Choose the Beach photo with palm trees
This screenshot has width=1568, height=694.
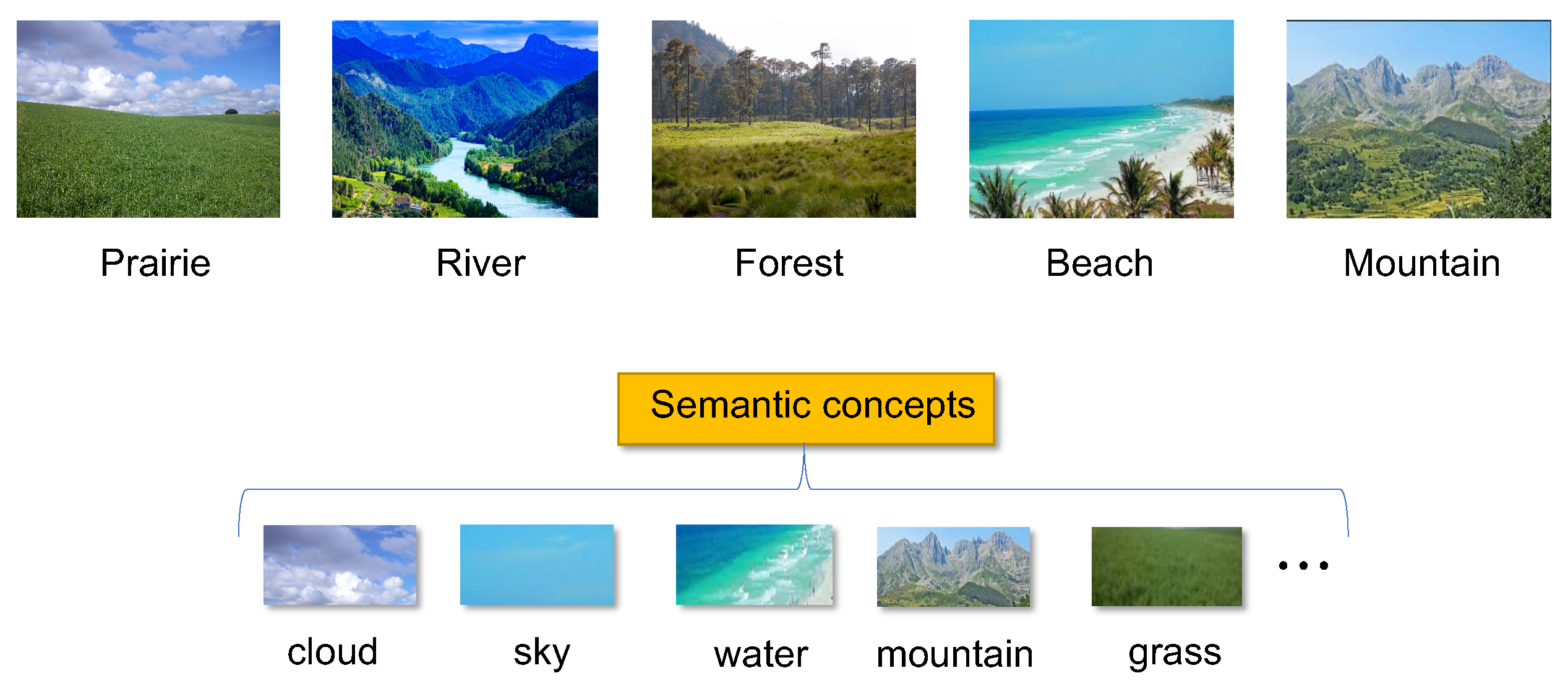coord(1101,119)
